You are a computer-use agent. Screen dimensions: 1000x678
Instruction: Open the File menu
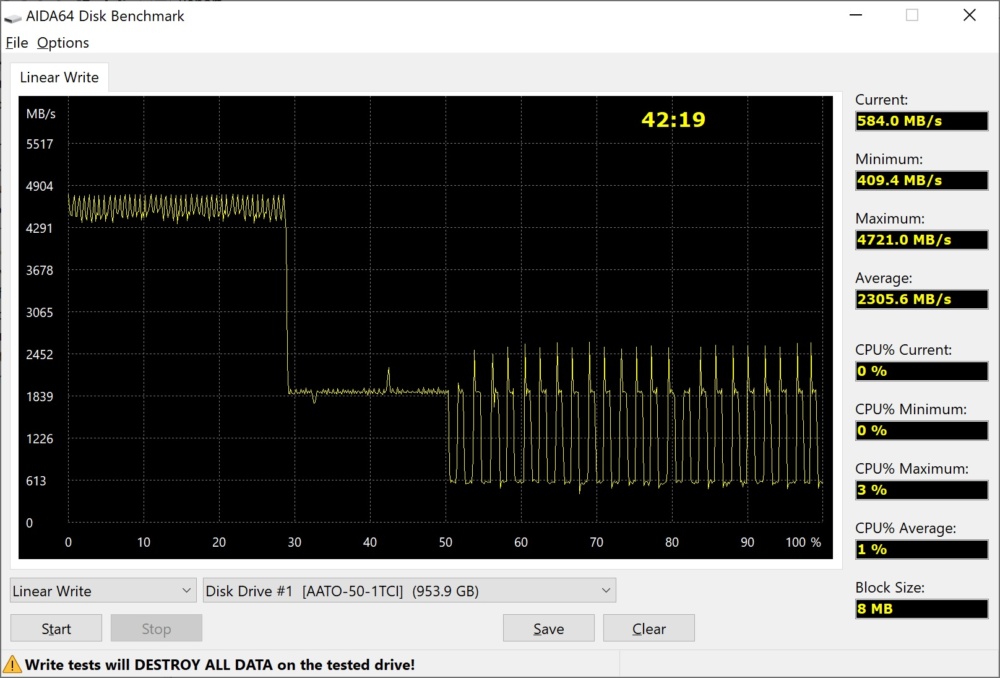click(17, 43)
